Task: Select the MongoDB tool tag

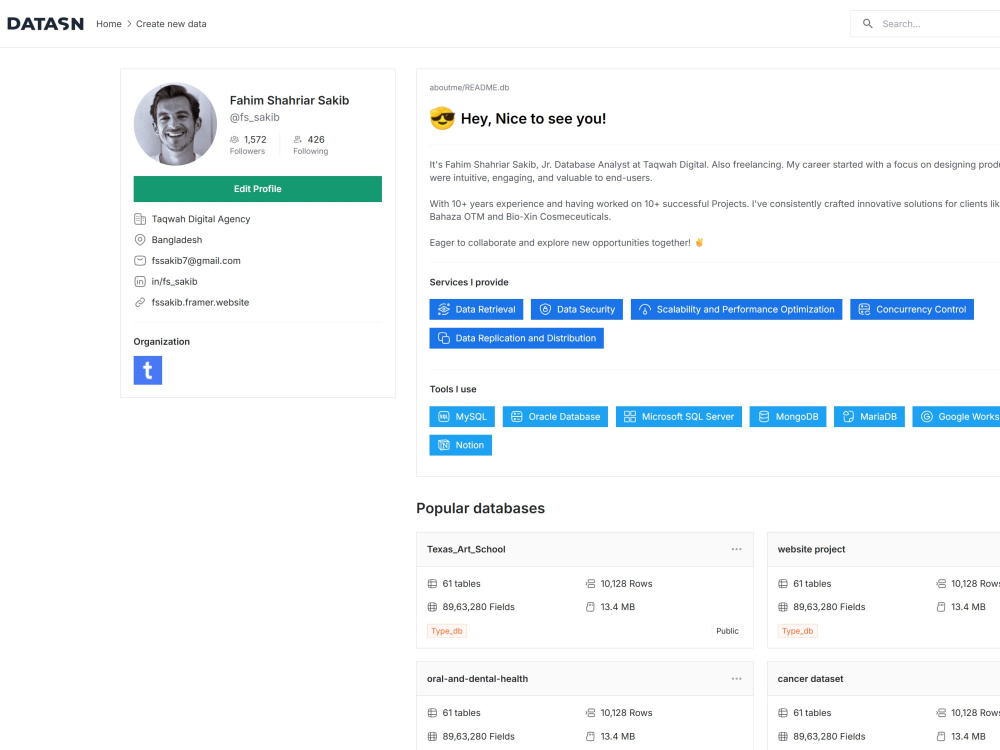Action: tap(788, 416)
